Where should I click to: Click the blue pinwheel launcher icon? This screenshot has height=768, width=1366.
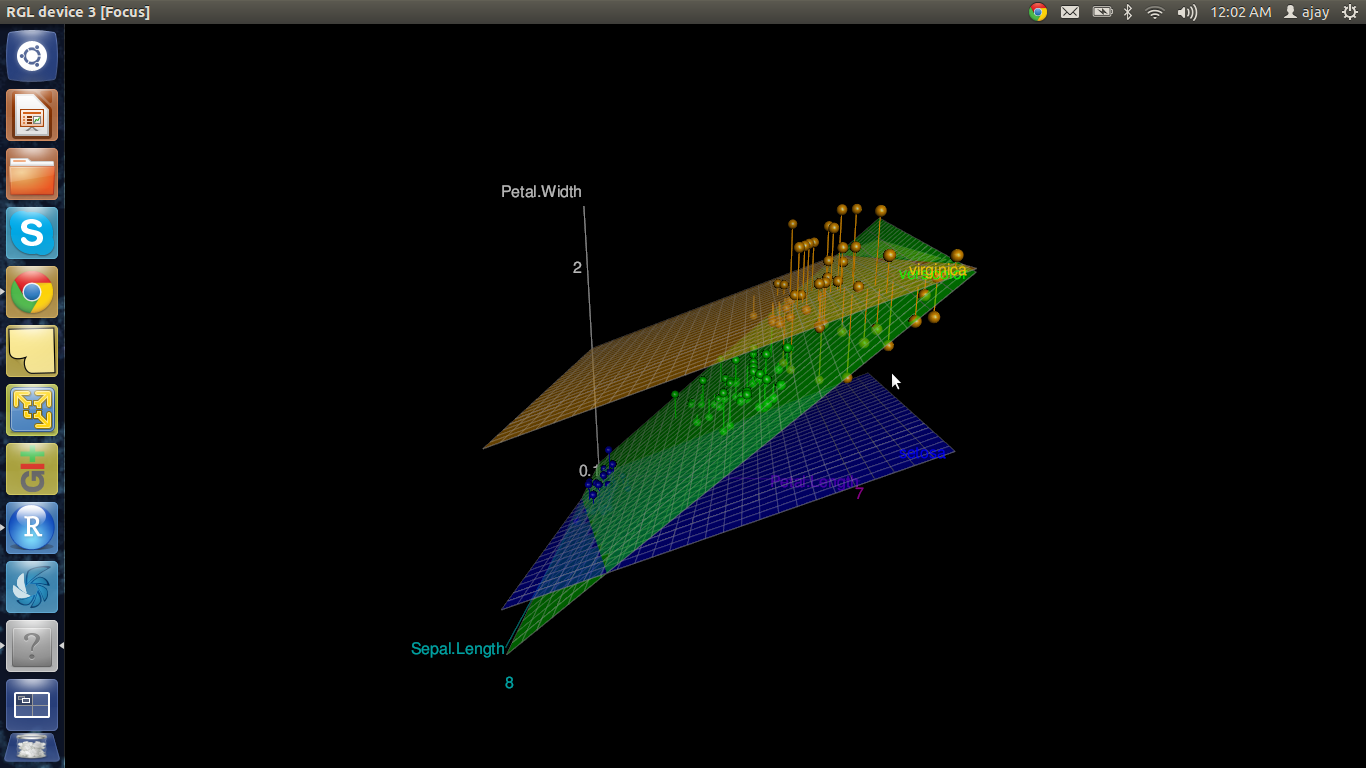pos(32,587)
